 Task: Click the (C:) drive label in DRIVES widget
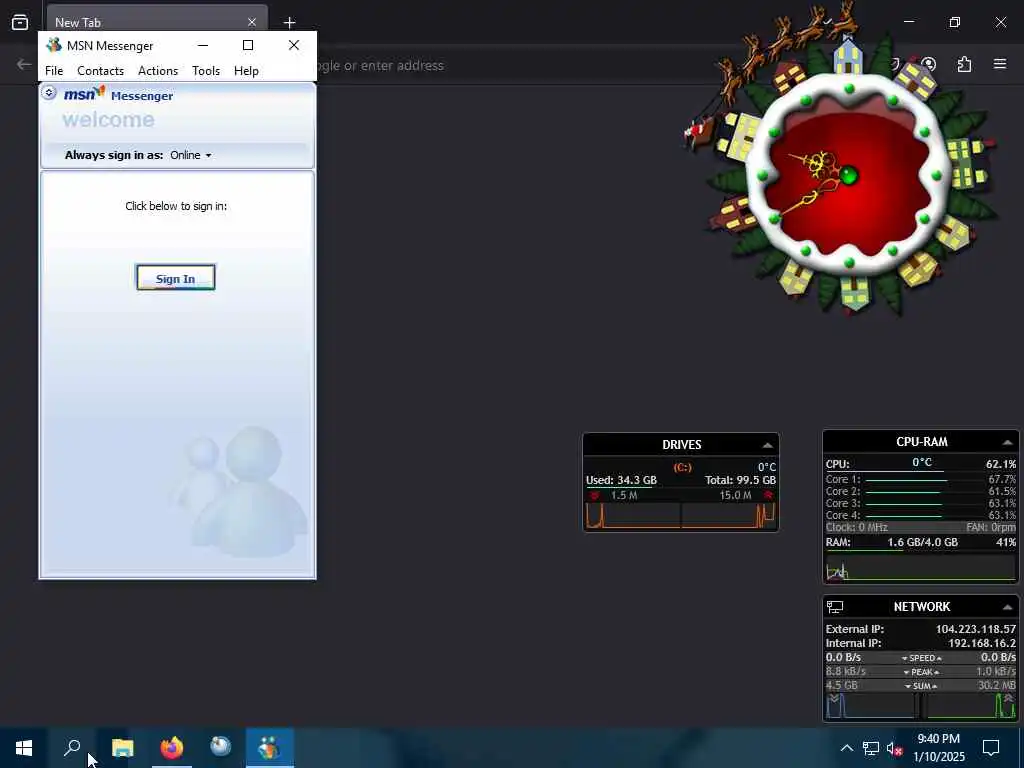pos(682,467)
